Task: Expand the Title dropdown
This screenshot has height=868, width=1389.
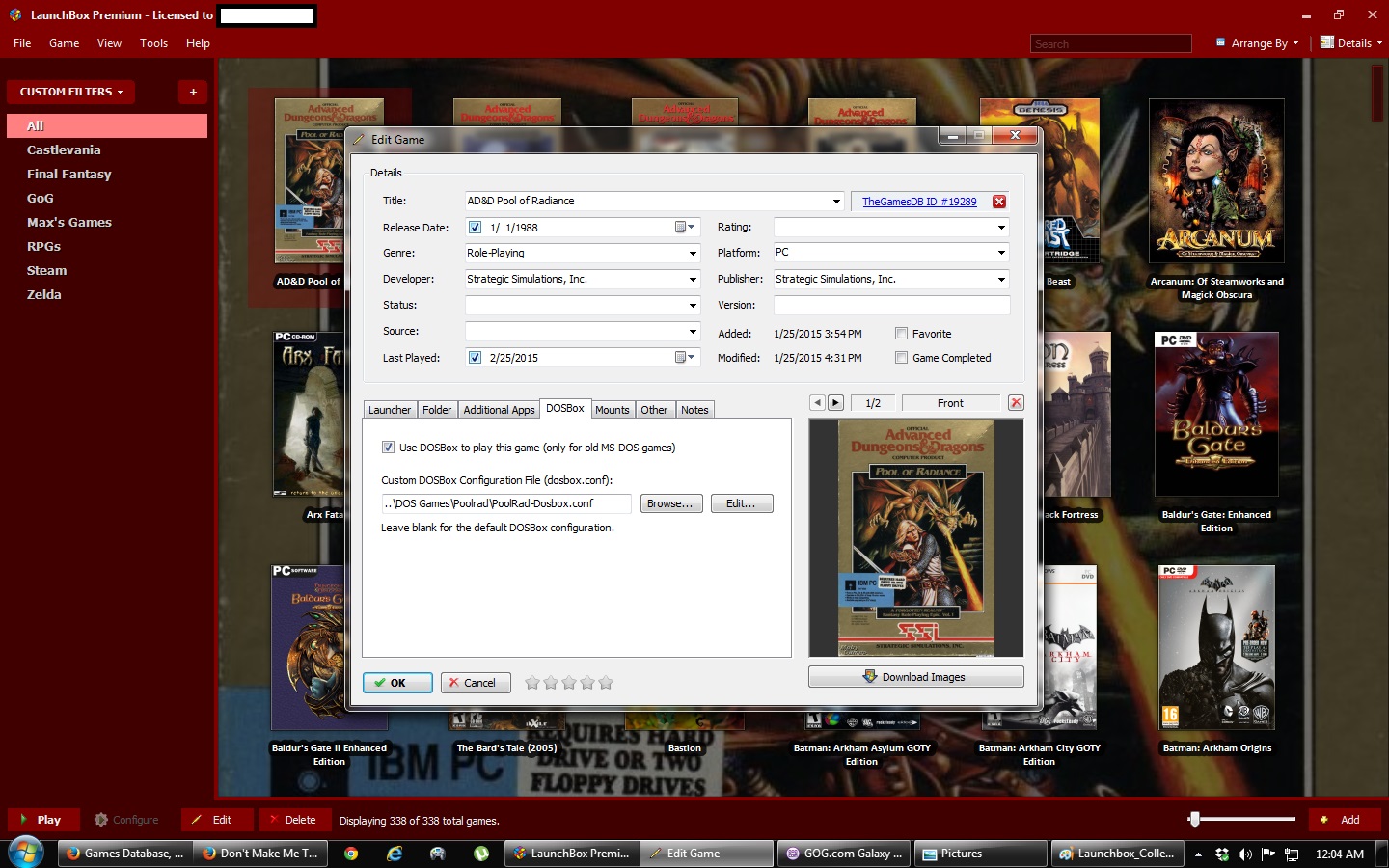Action: coord(836,202)
